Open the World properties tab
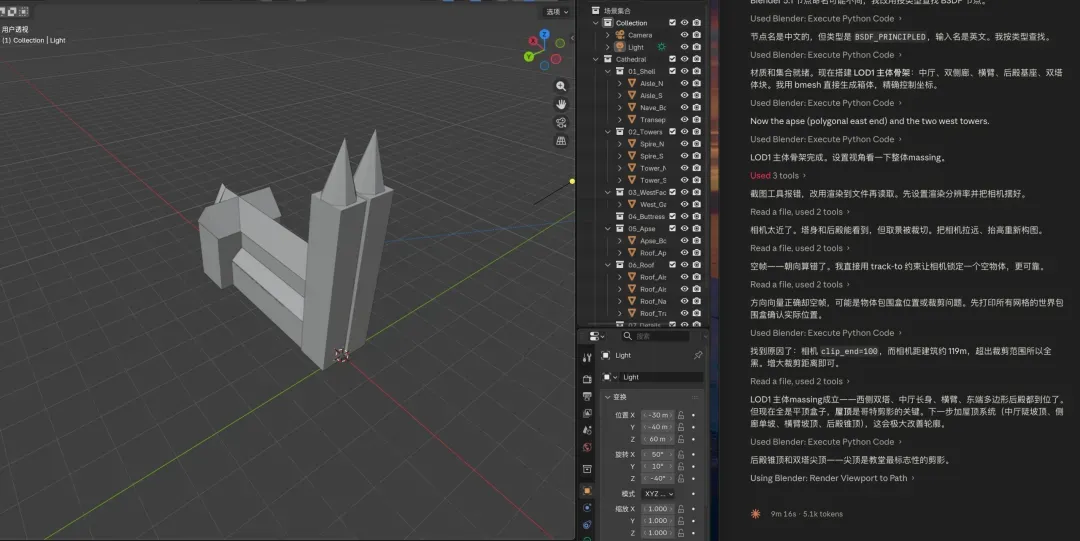 [587, 447]
